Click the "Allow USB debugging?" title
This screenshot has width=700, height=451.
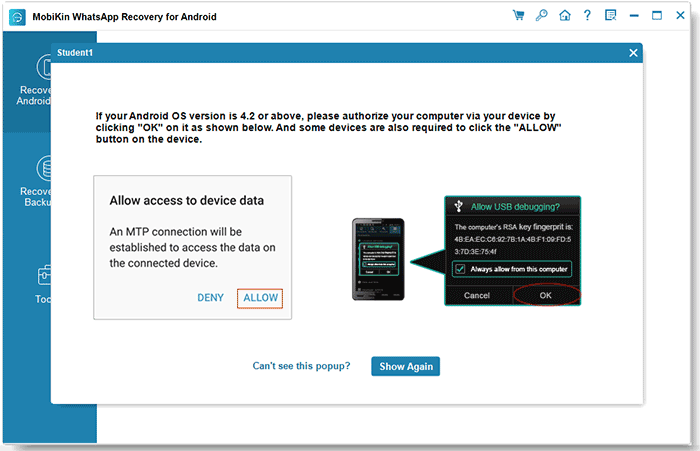click(515, 207)
